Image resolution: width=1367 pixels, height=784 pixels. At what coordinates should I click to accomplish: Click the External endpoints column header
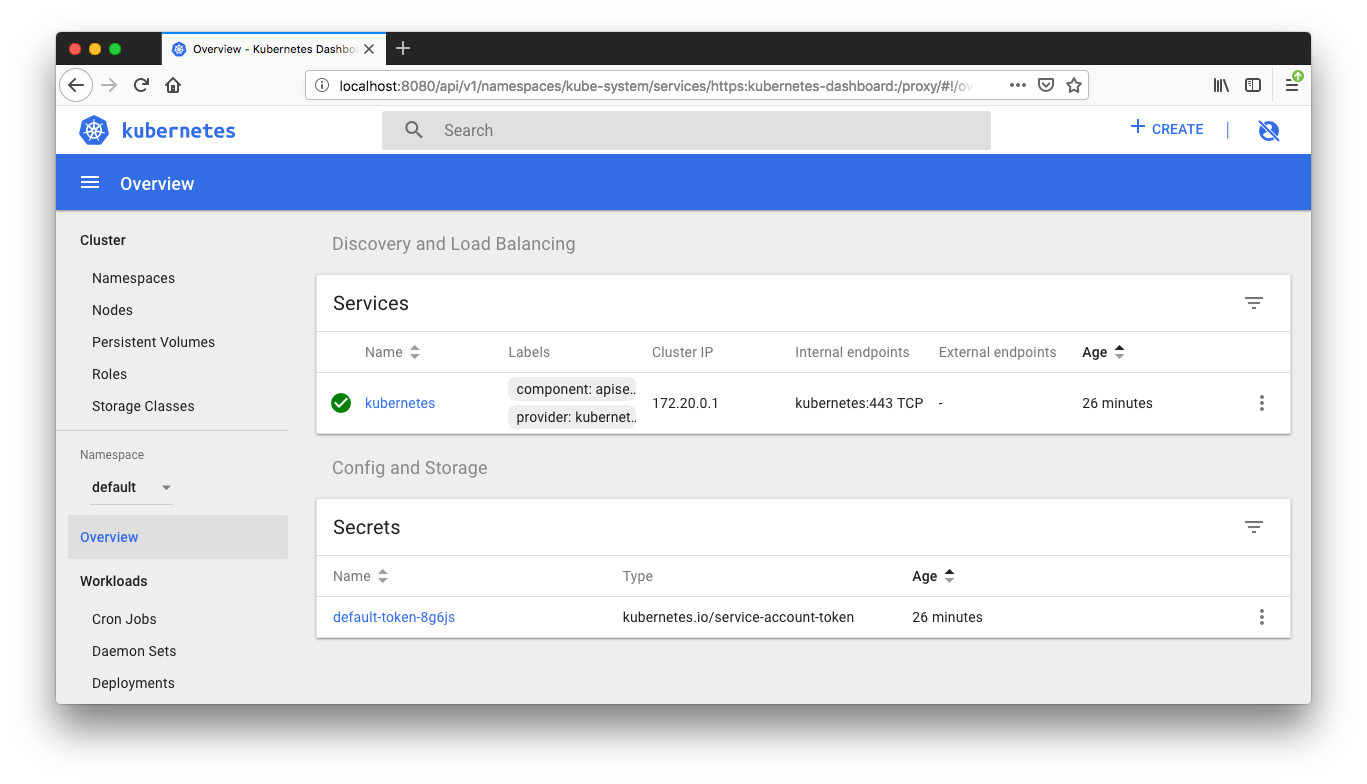997,352
